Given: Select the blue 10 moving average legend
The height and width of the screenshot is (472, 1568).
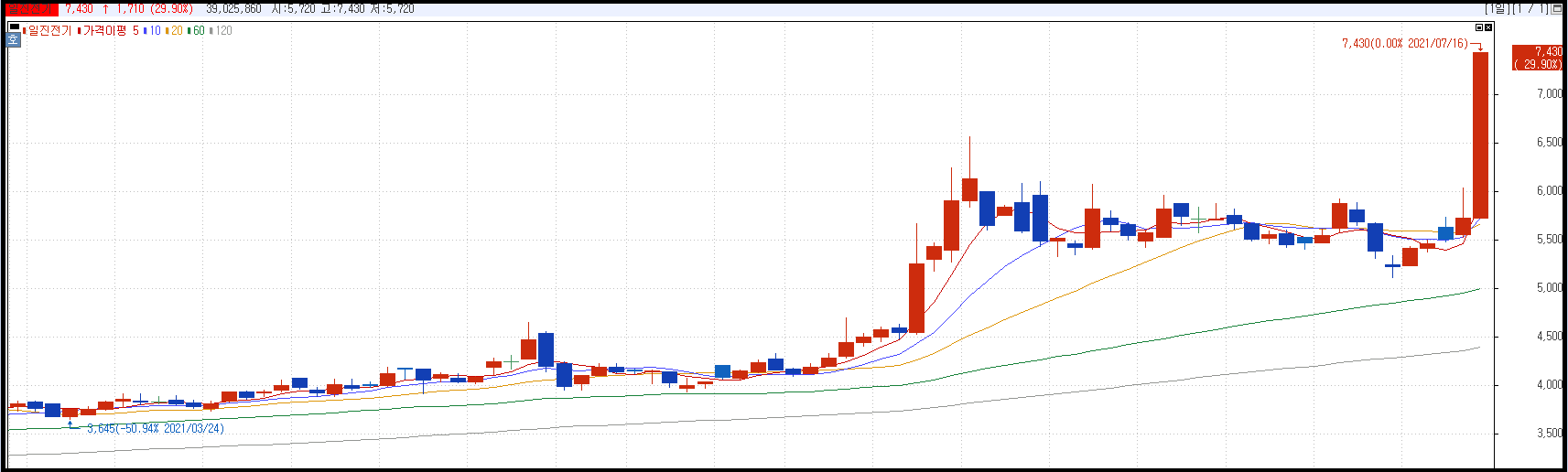Looking at the screenshot, I should [152, 30].
